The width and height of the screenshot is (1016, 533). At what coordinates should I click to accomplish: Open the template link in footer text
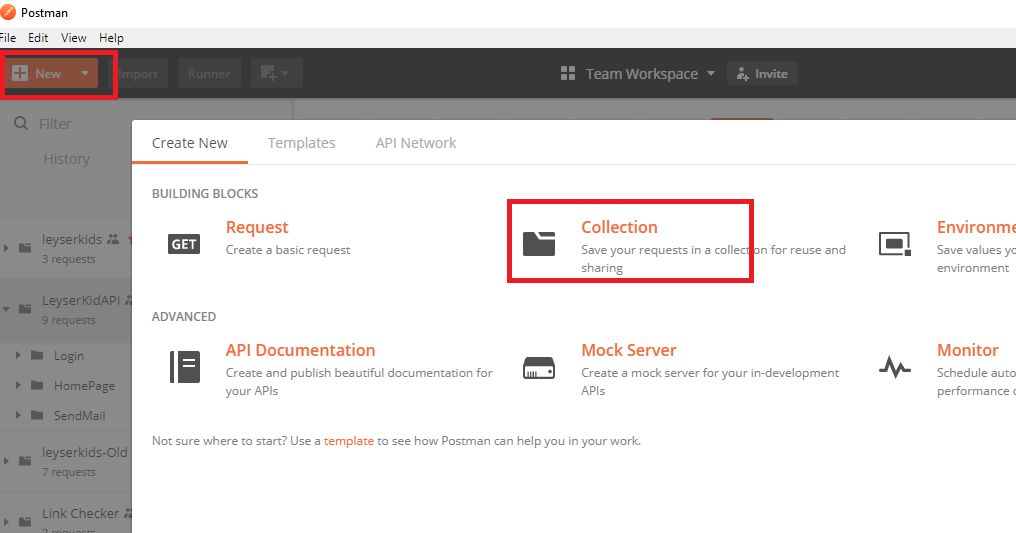click(x=349, y=441)
